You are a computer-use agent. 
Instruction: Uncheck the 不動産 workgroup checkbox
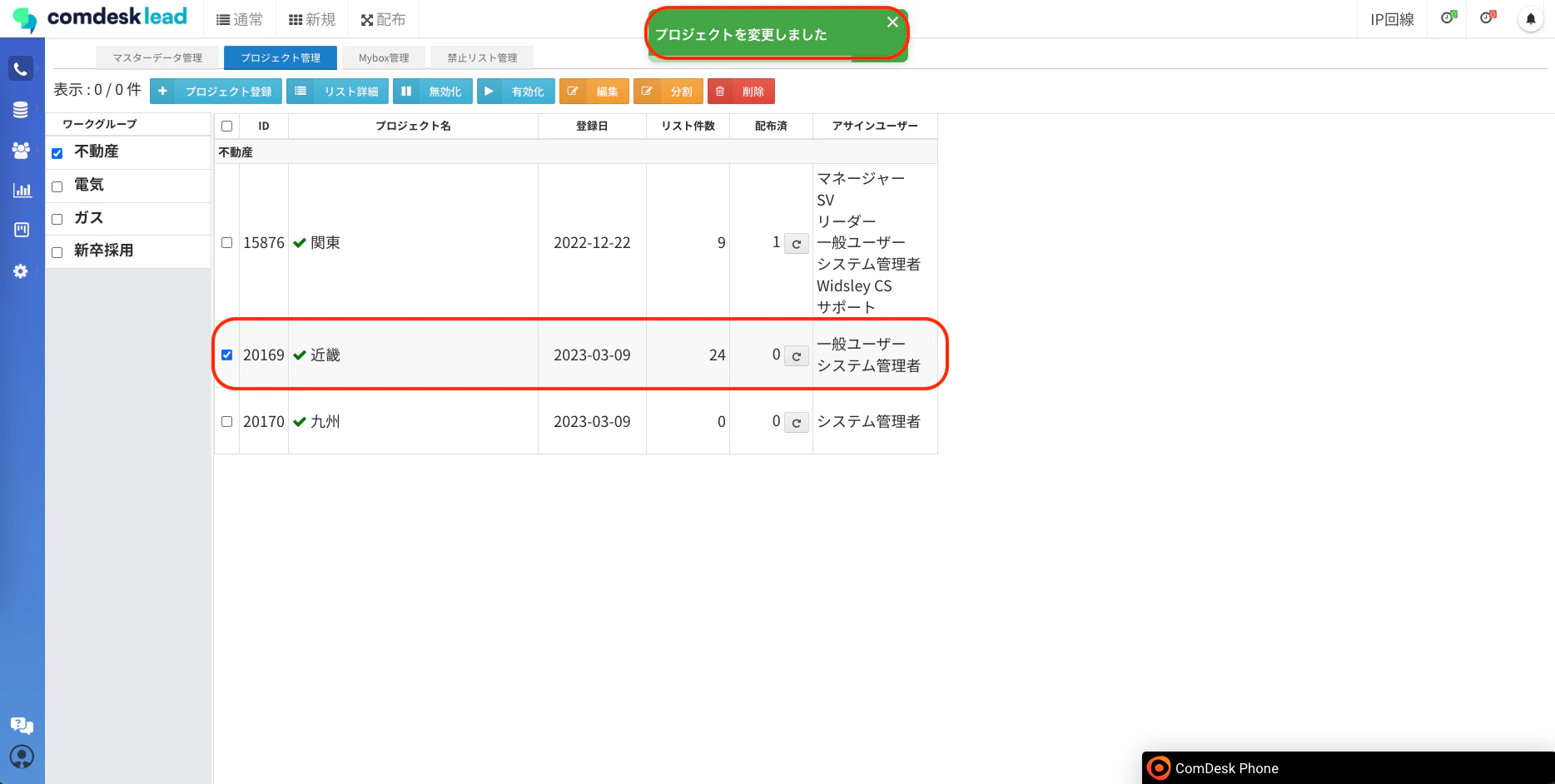point(57,153)
